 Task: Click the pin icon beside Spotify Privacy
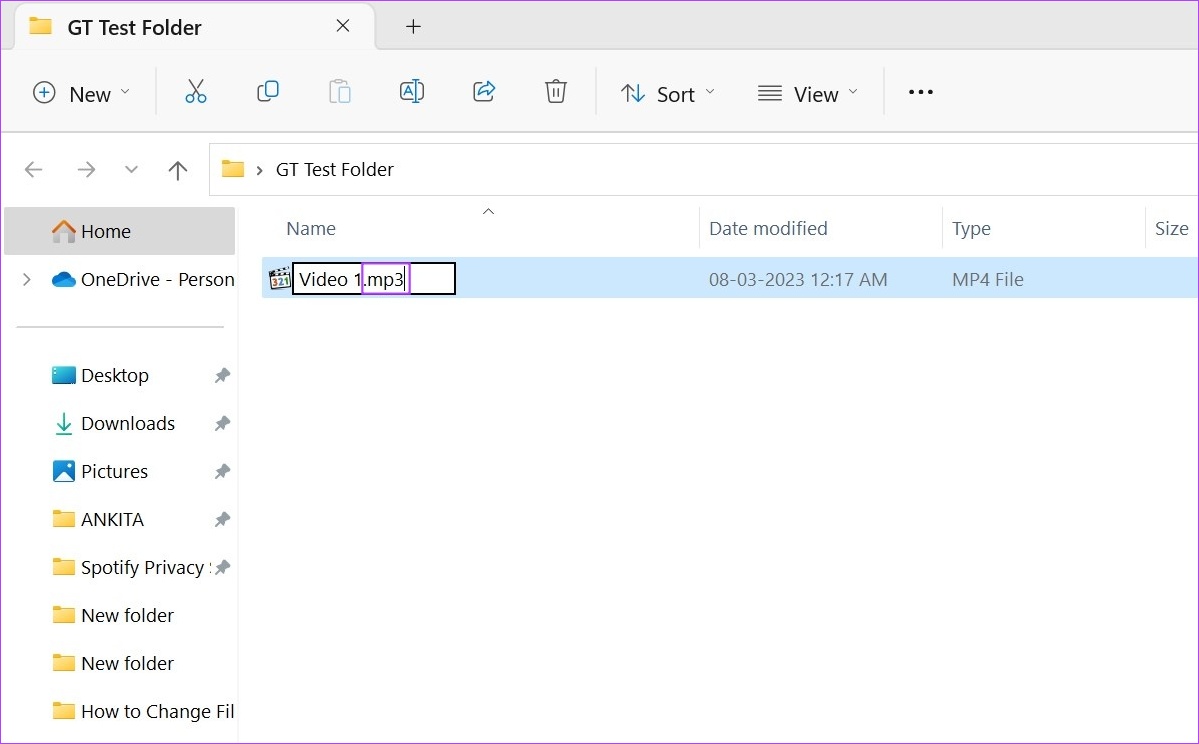[222, 568]
